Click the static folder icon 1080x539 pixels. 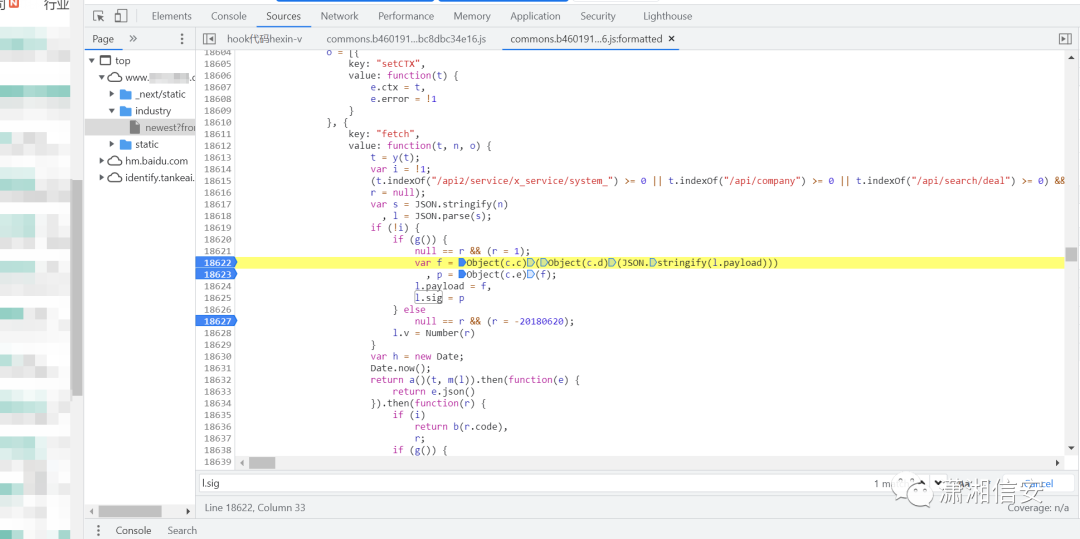click(x=125, y=145)
